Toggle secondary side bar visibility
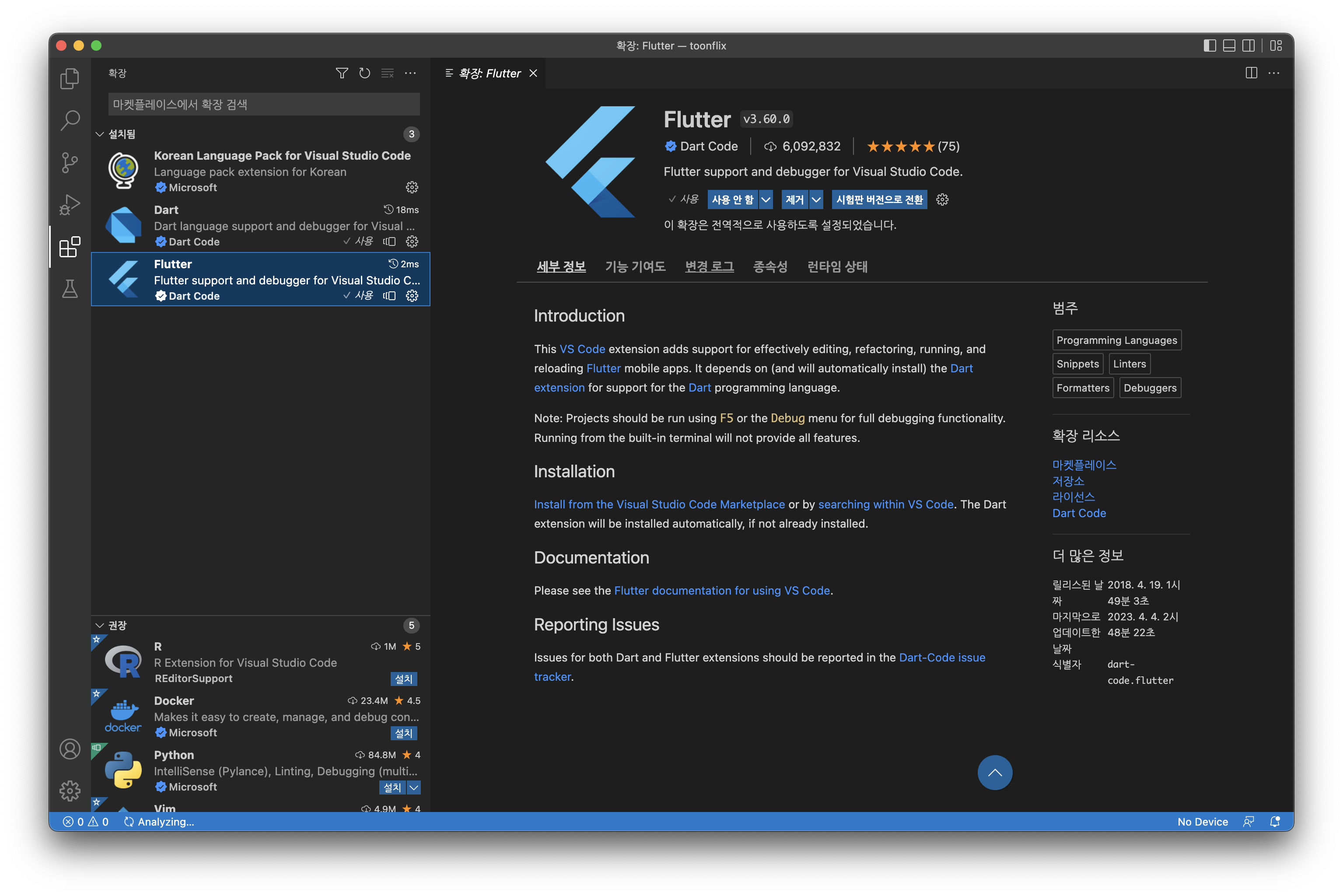 tap(1249, 45)
